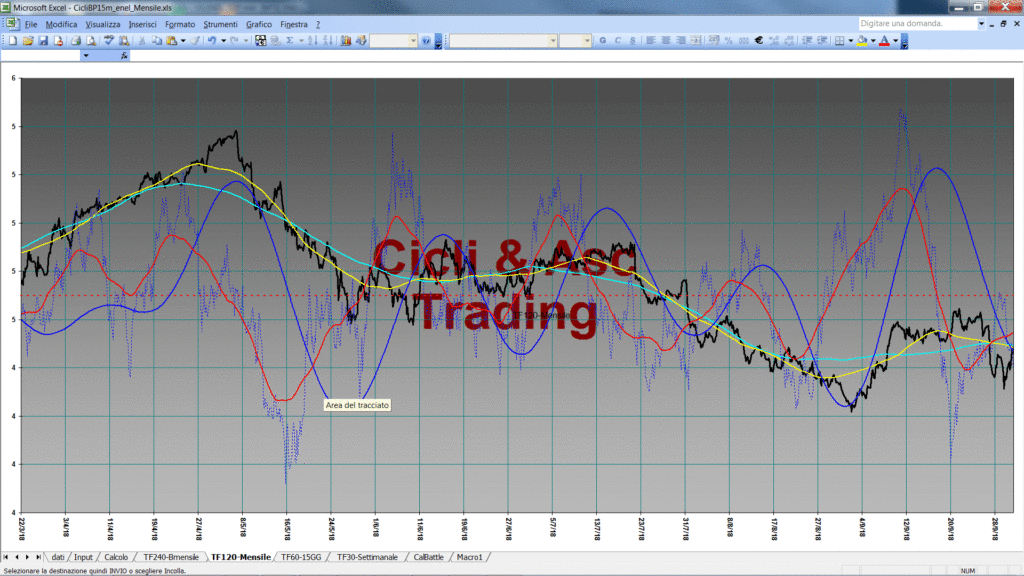The image size is (1024, 576).
Task: Open the Inserisci menu
Action: [142, 24]
